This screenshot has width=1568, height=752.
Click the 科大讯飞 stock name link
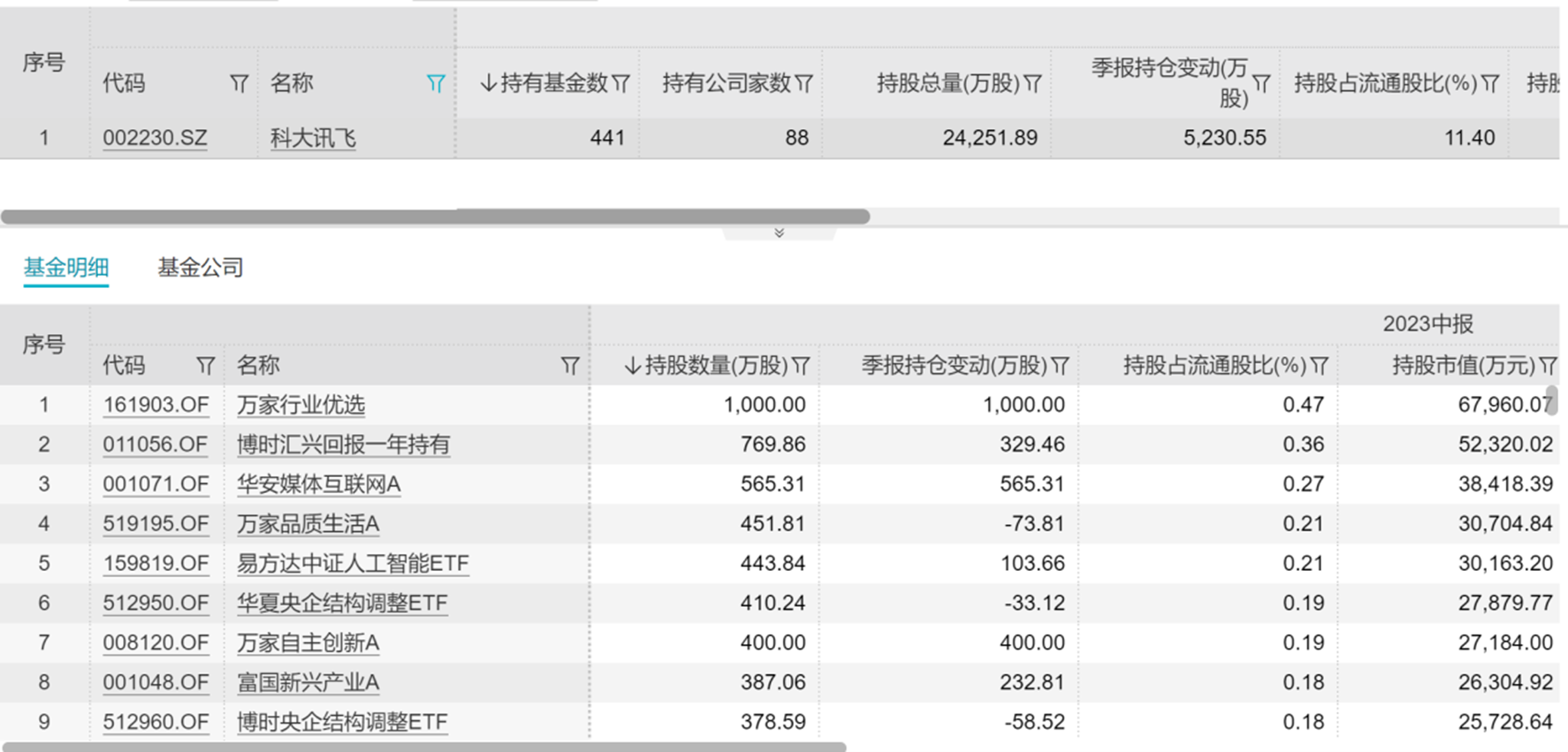[x=313, y=139]
